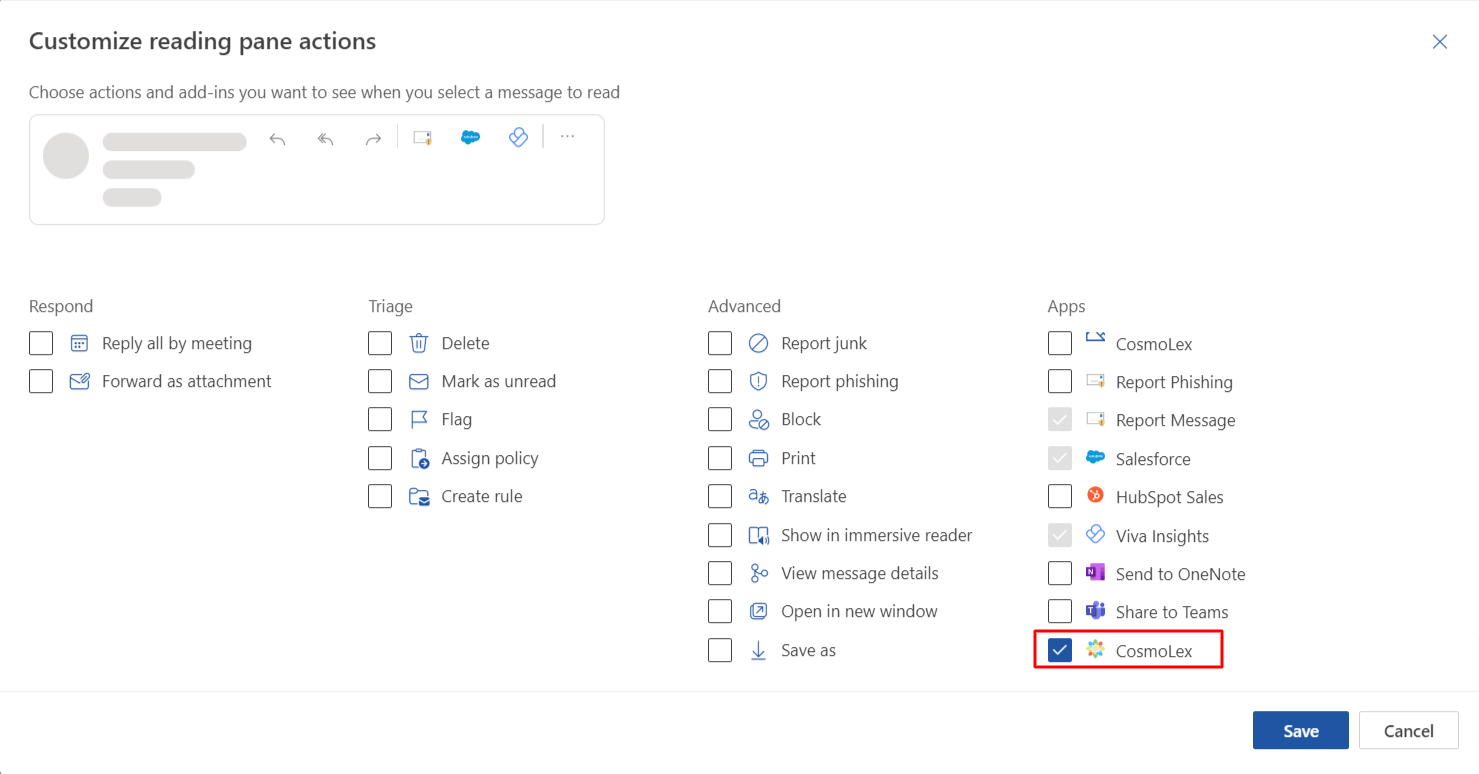The width and height of the screenshot is (1479, 774).
Task: Enable the Reply all by meeting checkbox
Action: (x=41, y=343)
